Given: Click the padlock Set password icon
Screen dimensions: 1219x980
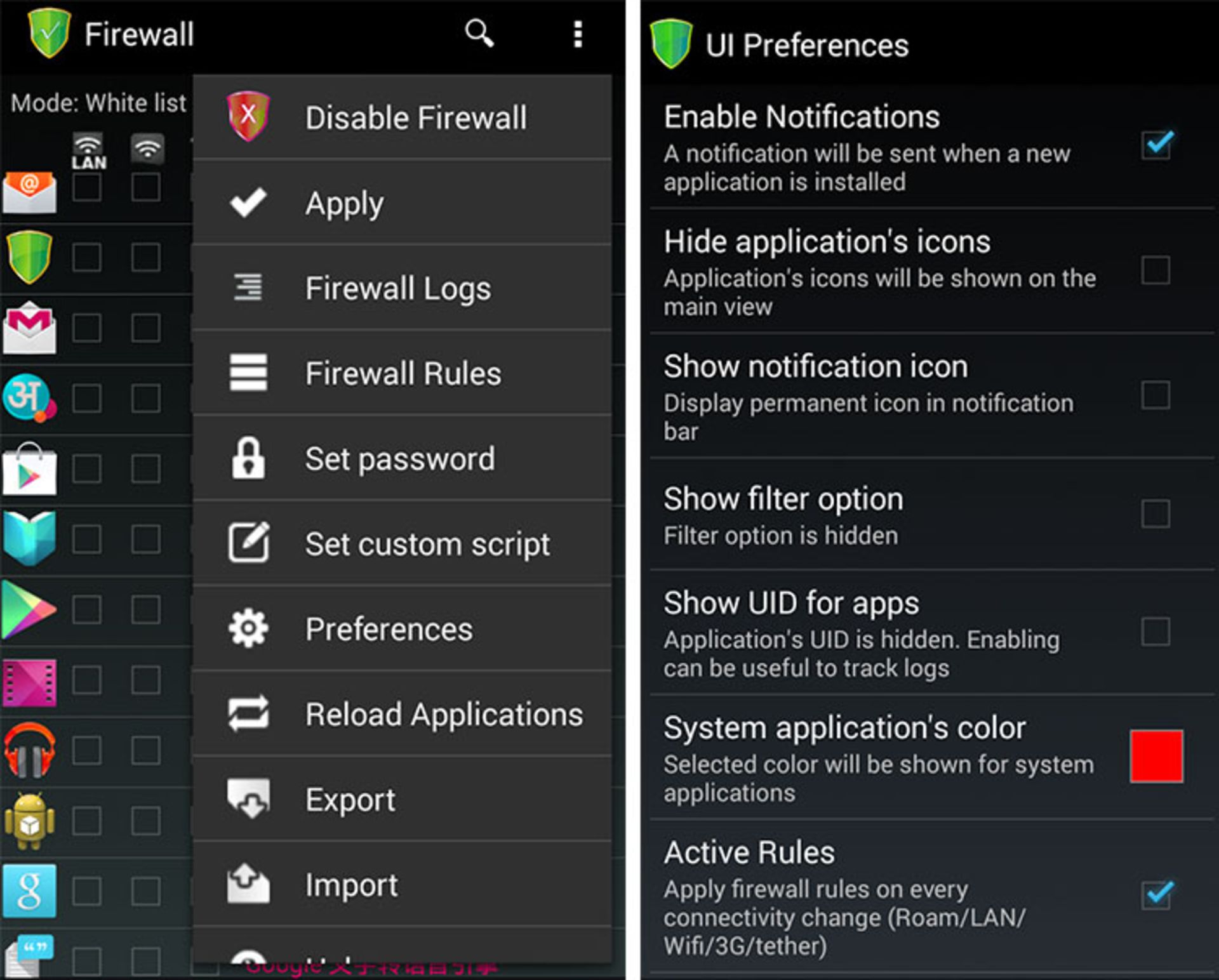Looking at the screenshot, I should click(x=248, y=458).
